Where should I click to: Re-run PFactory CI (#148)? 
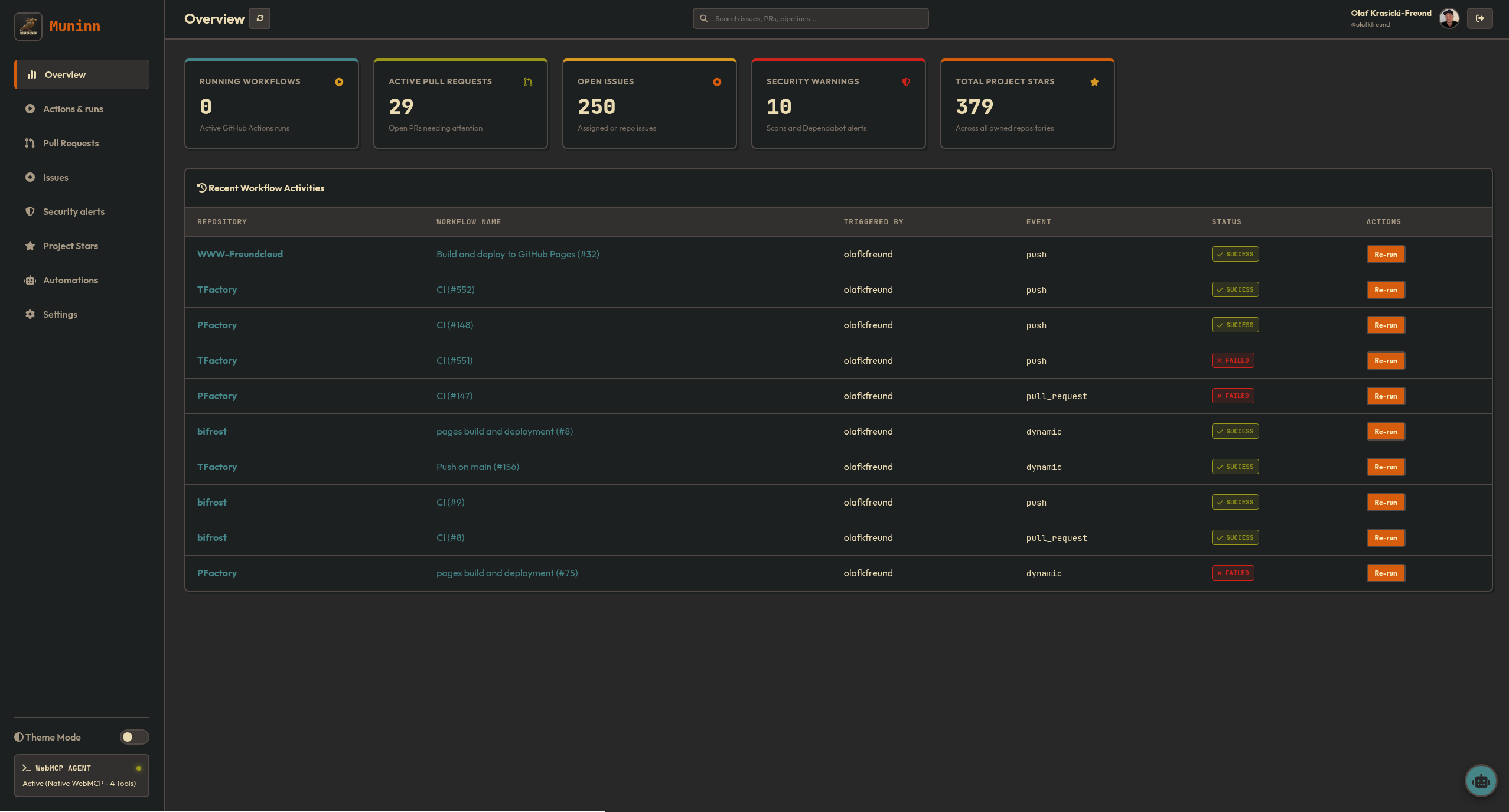tap(1386, 325)
